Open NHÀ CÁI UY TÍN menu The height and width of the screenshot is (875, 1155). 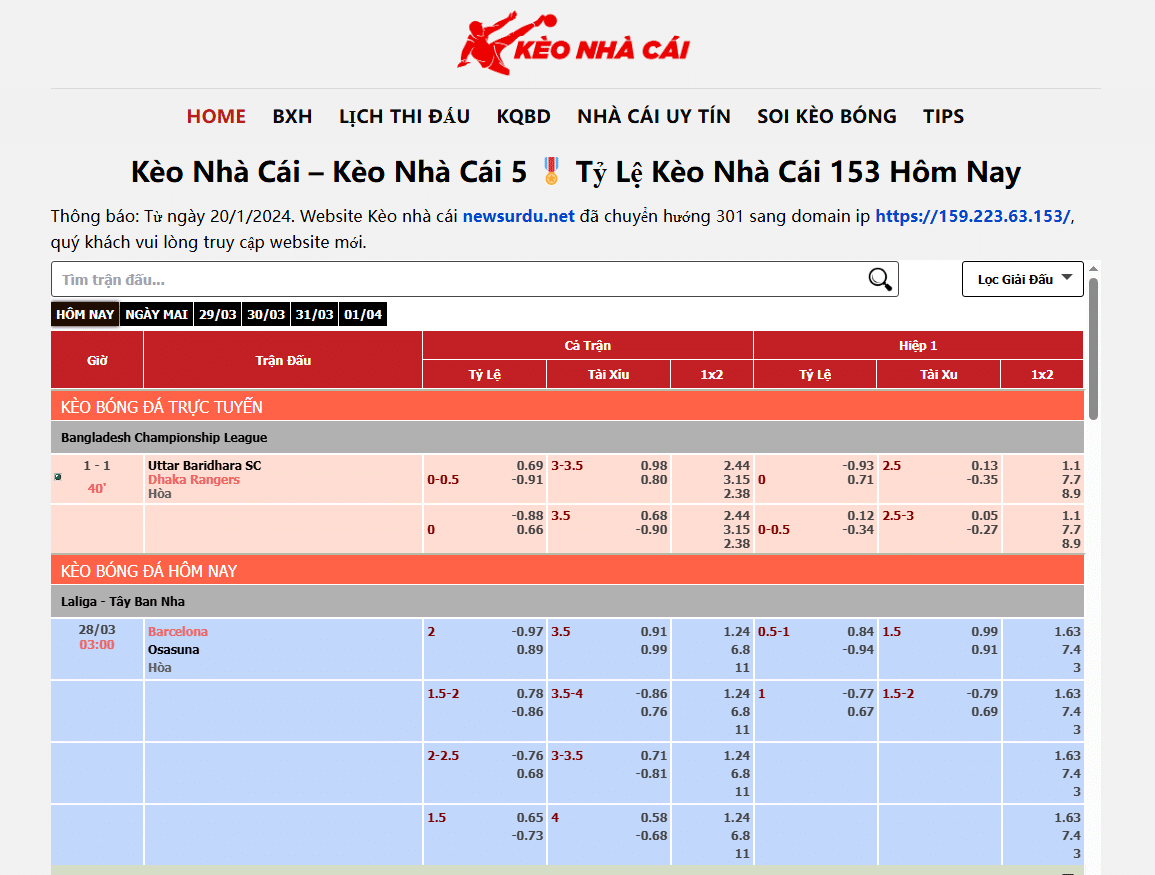654,116
